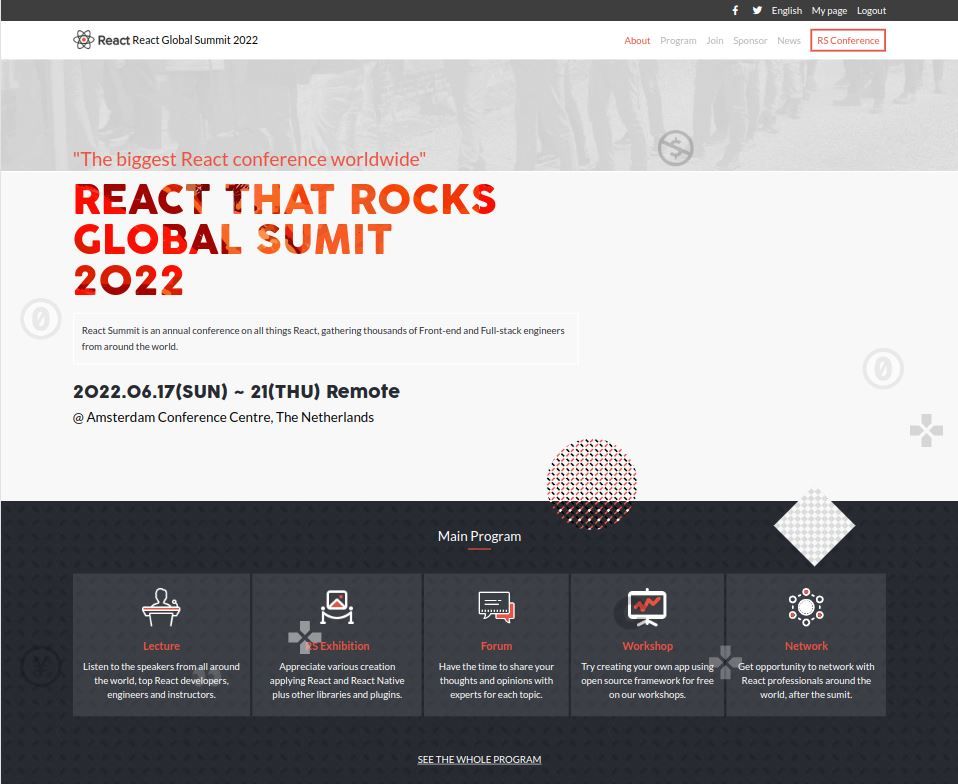Click the biggest React conference worldwide quote
The width and height of the screenshot is (958, 784).
tap(249, 159)
